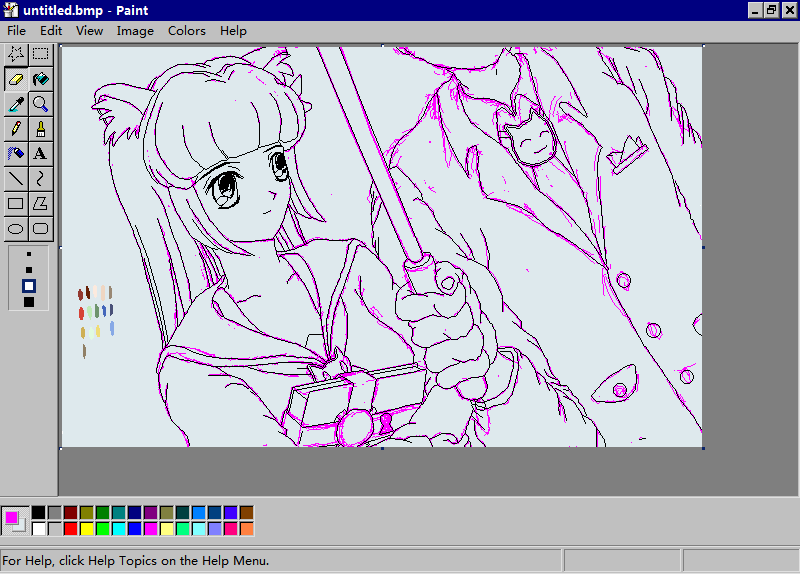Select the Pencil tool
The height and width of the screenshot is (574, 800).
coord(16,129)
